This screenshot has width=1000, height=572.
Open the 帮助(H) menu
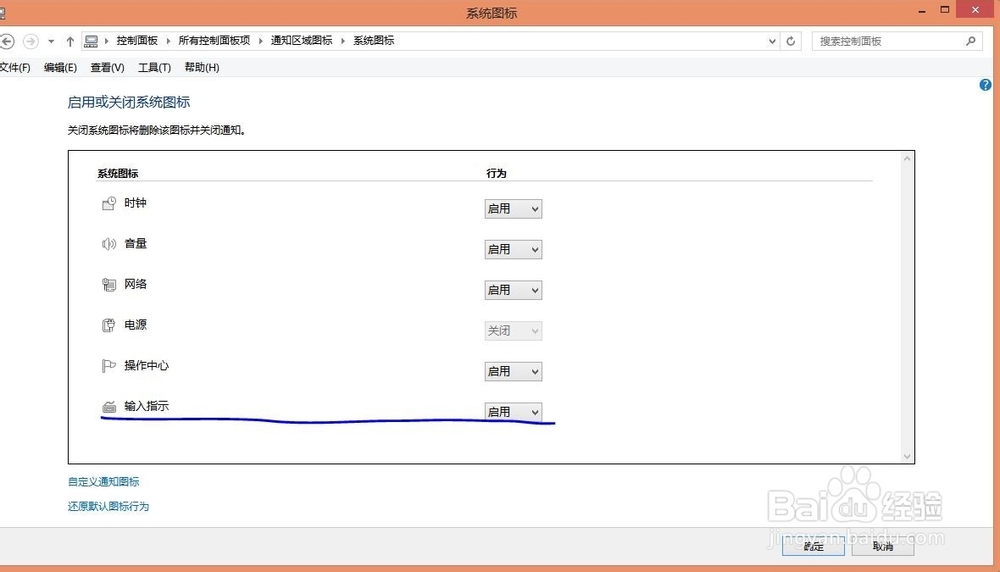(202, 68)
